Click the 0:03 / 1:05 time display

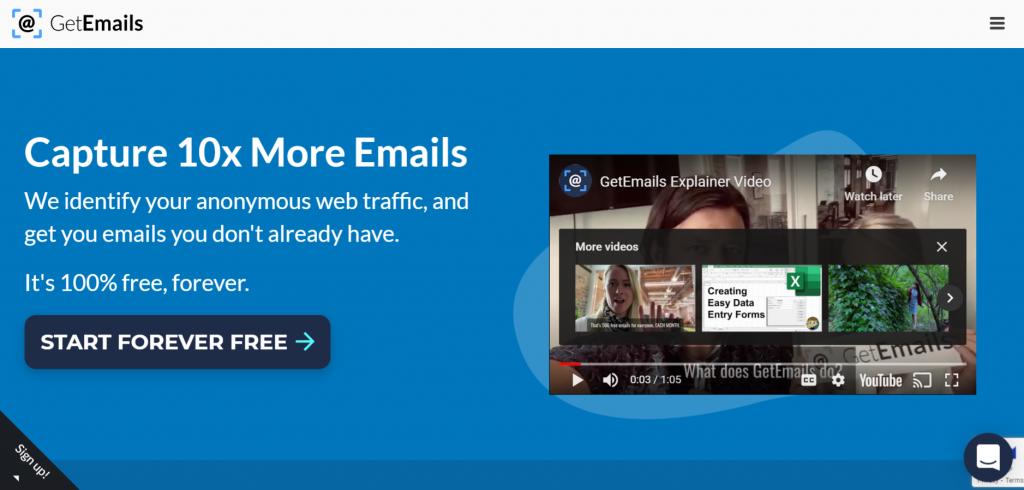coord(655,380)
